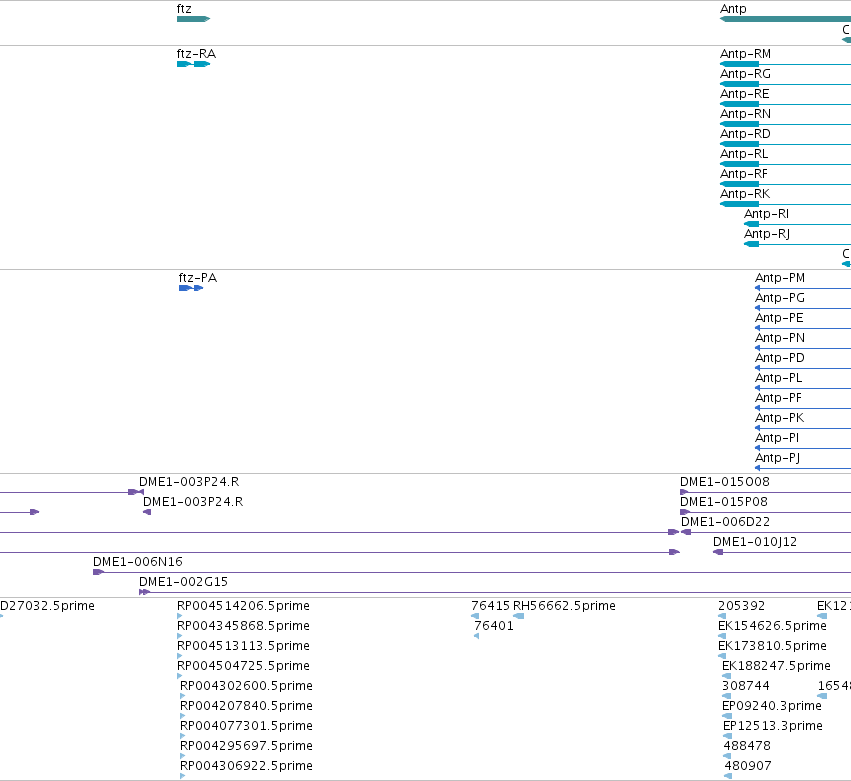This screenshot has width=851, height=781.
Task: Click the EK154626.5prime label
Action: click(772, 626)
